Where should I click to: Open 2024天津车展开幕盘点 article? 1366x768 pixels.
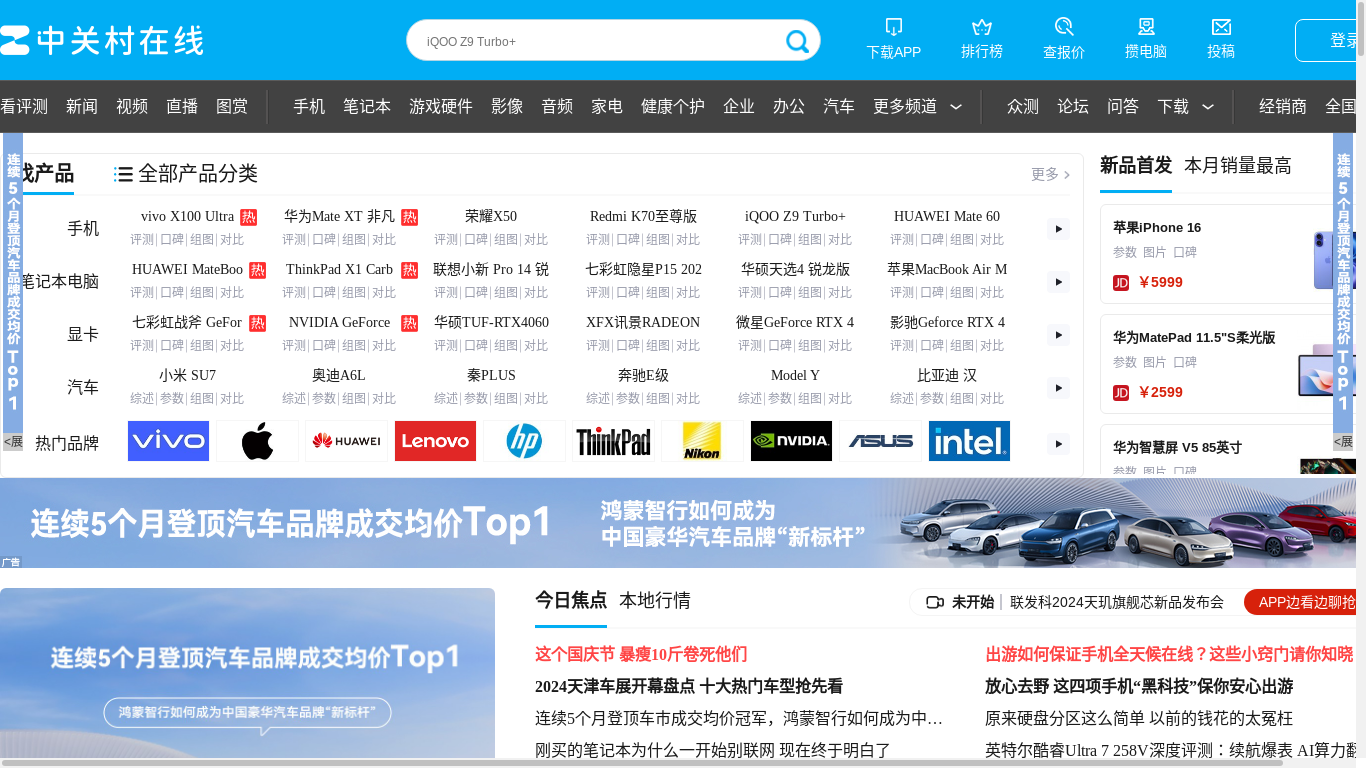pos(689,686)
